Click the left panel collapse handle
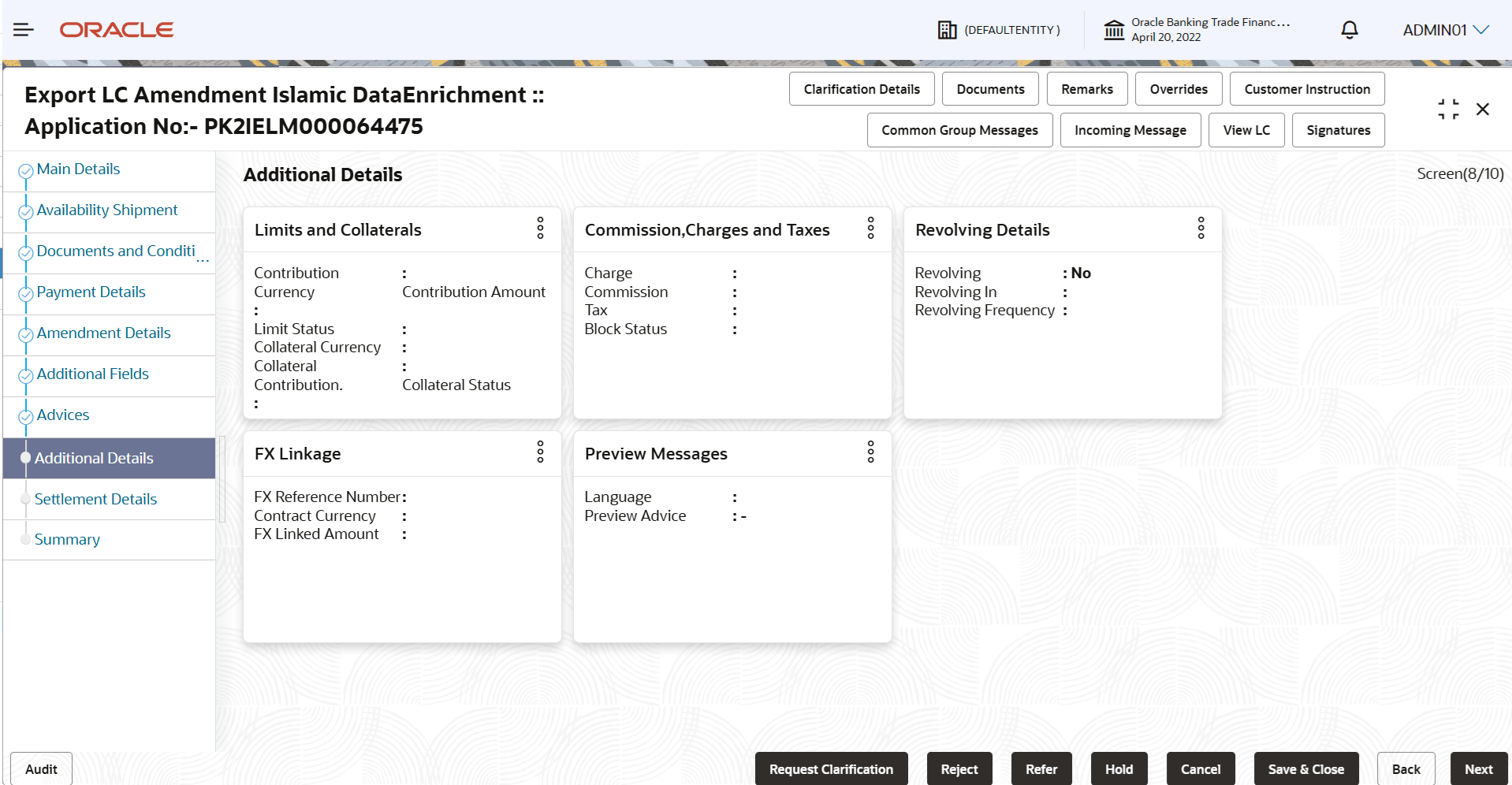Screen dimensions: 1512x785 222,479
